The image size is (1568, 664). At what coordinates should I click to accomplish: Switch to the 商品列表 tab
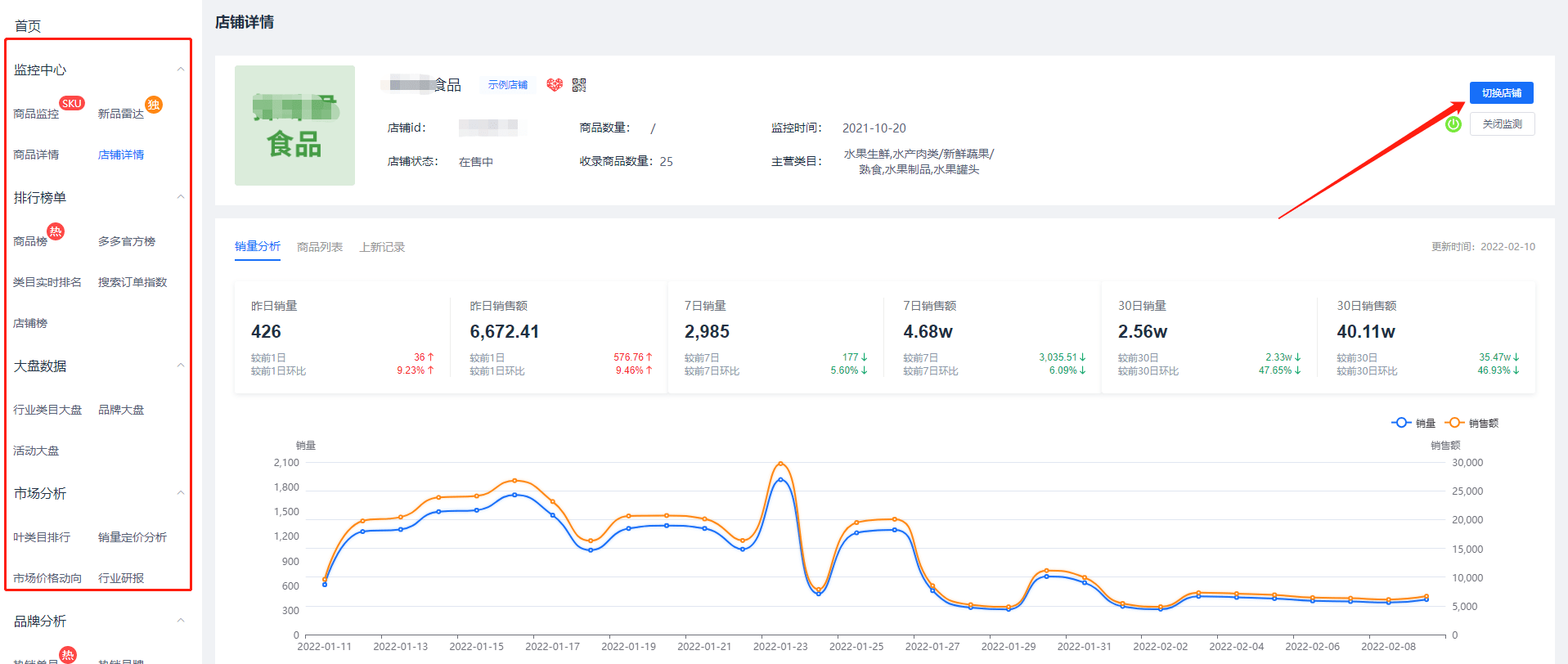tap(320, 247)
